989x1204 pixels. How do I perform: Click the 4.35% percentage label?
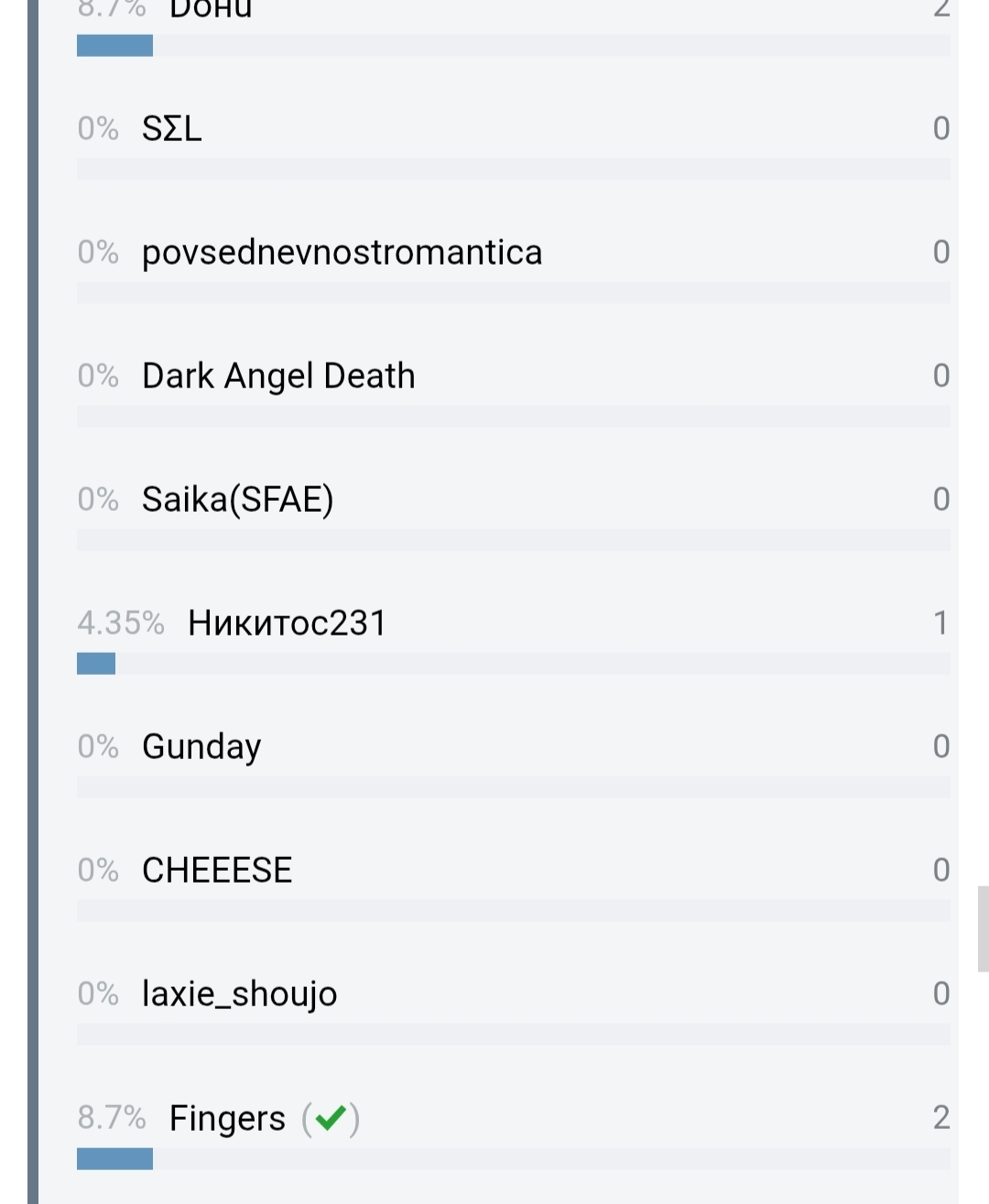(121, 624)
